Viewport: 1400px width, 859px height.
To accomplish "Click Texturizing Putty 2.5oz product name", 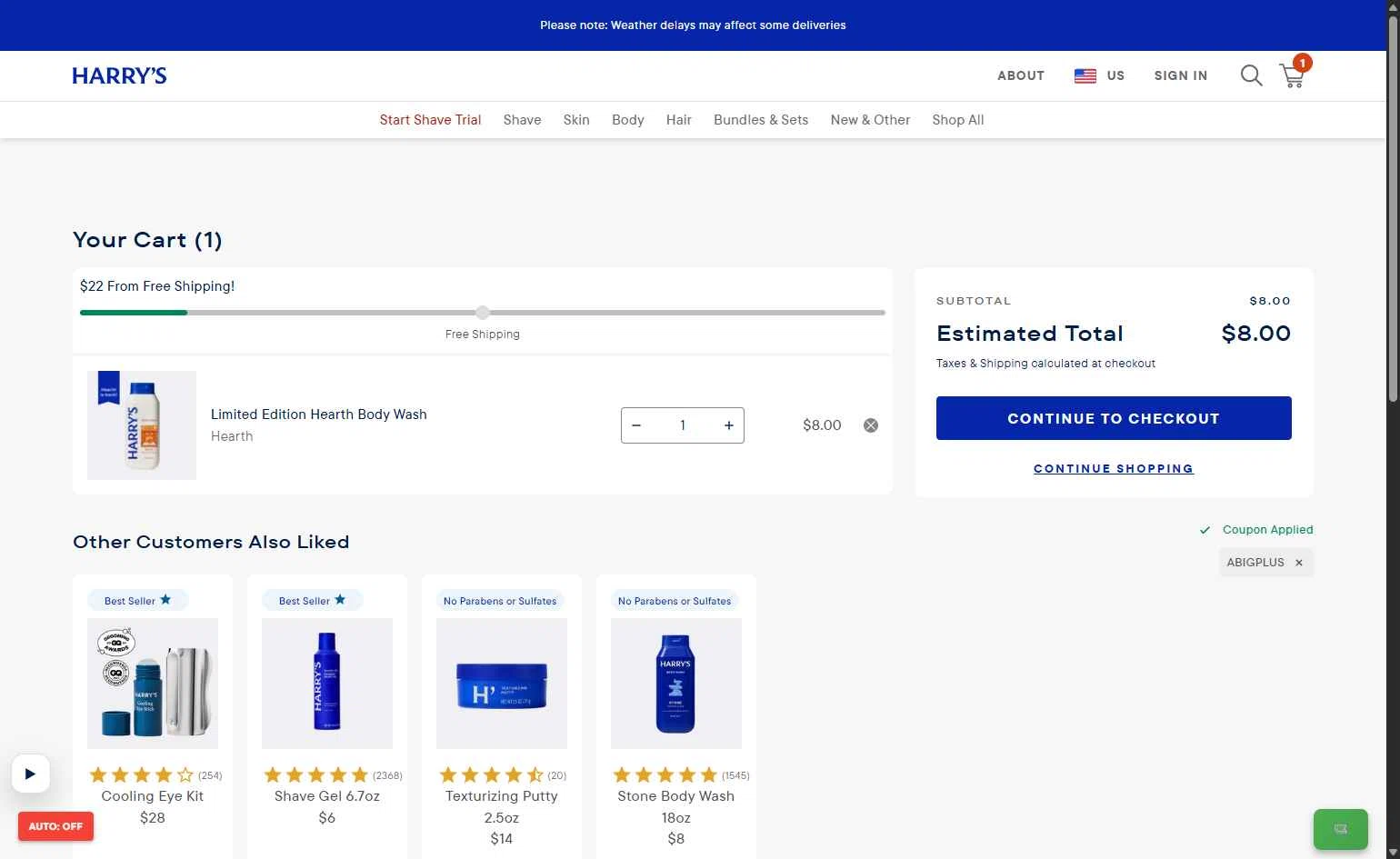I will (502, 807).
